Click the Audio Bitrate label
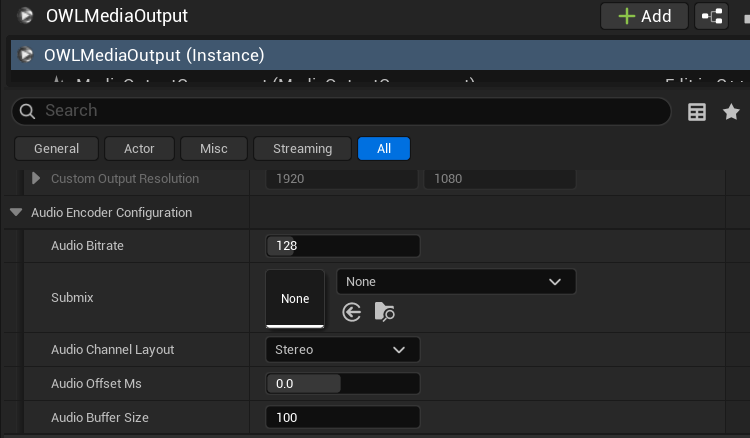This screenshot has height=438, width=750. [87, 246]
